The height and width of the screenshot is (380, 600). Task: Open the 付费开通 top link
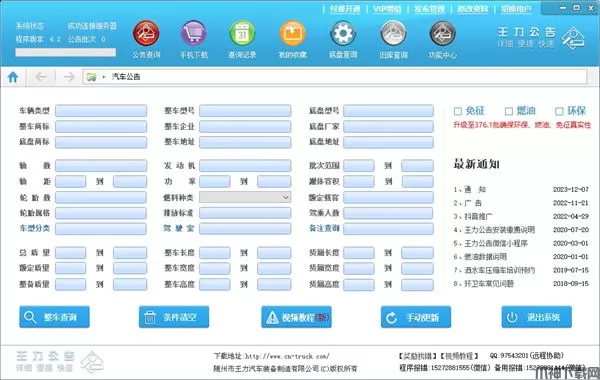[x=345, y=9]
